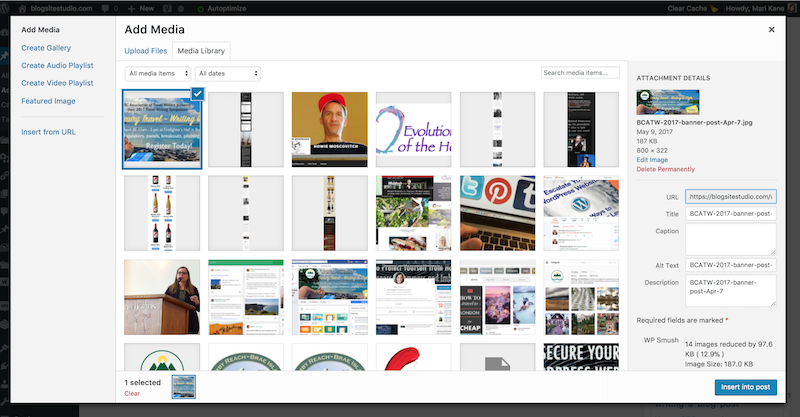Click selected image thumbnail in bottom tray
Image resolution: width=800 pixels, height=417 pixels.
click(183, 386)
